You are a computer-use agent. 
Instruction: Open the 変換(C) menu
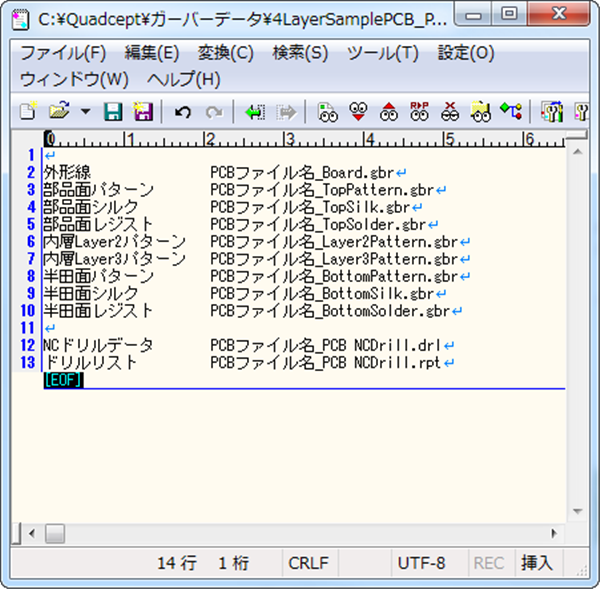click(x=226, y=53)
